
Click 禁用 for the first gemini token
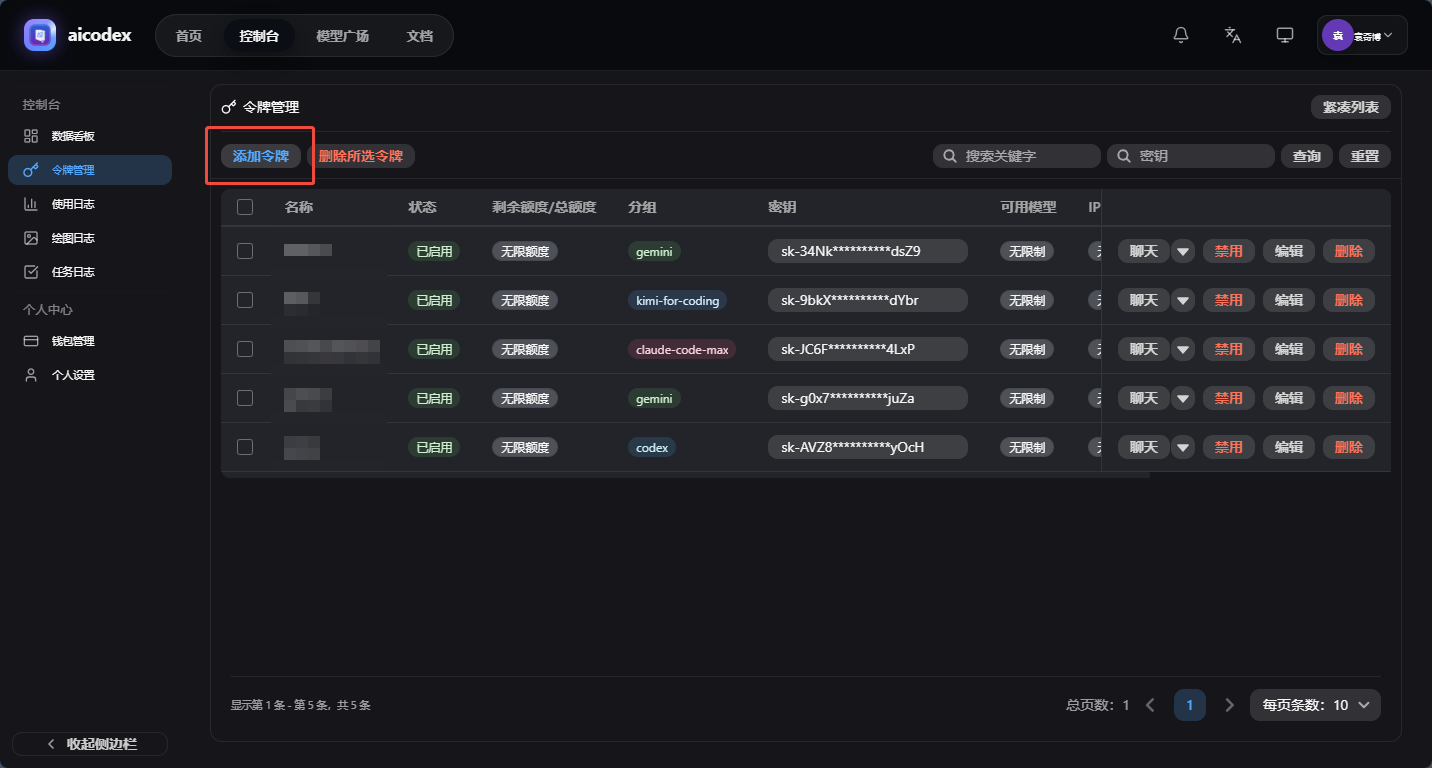pos(1228,251)
